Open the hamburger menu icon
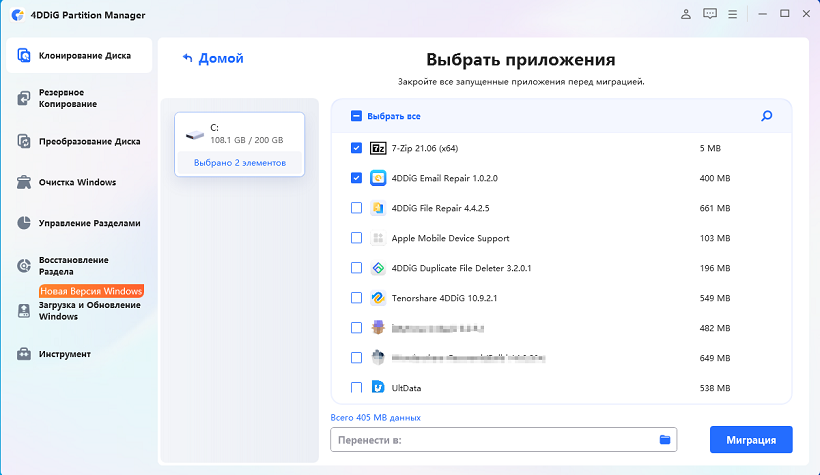This screenshot has height=475, width=820. 733,15
